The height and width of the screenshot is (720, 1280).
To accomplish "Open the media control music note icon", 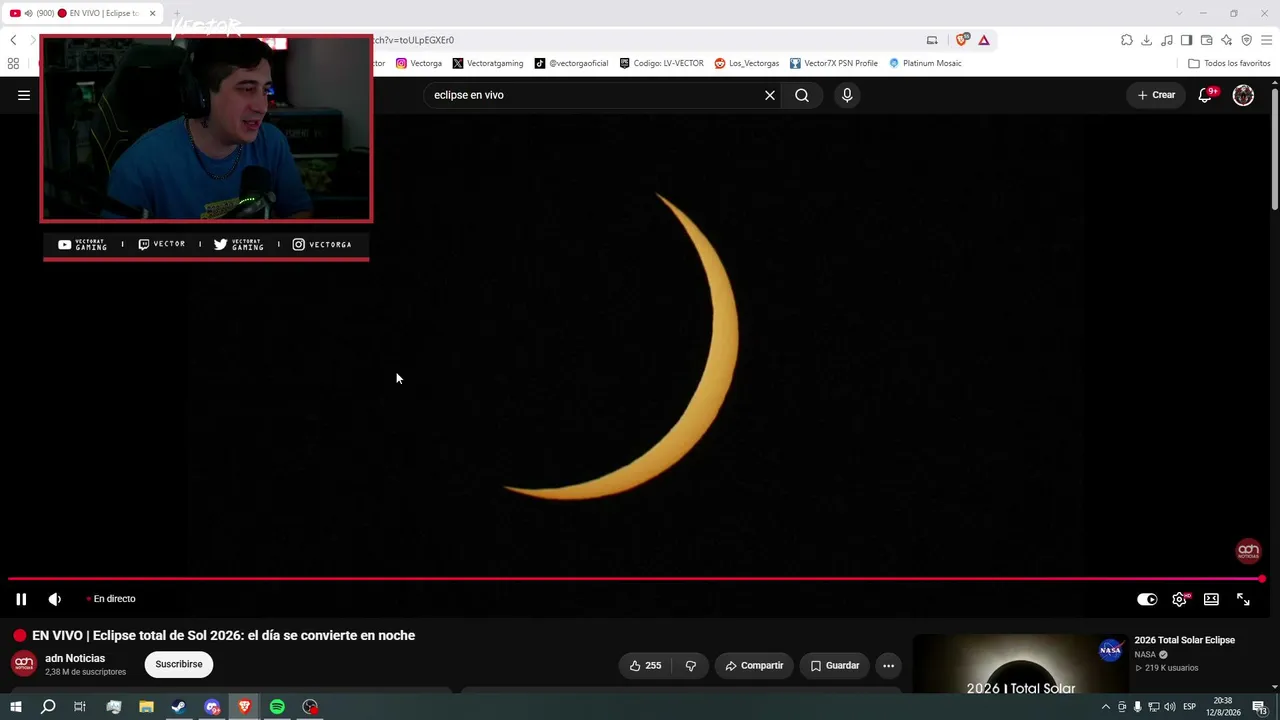I will 1167,40.
